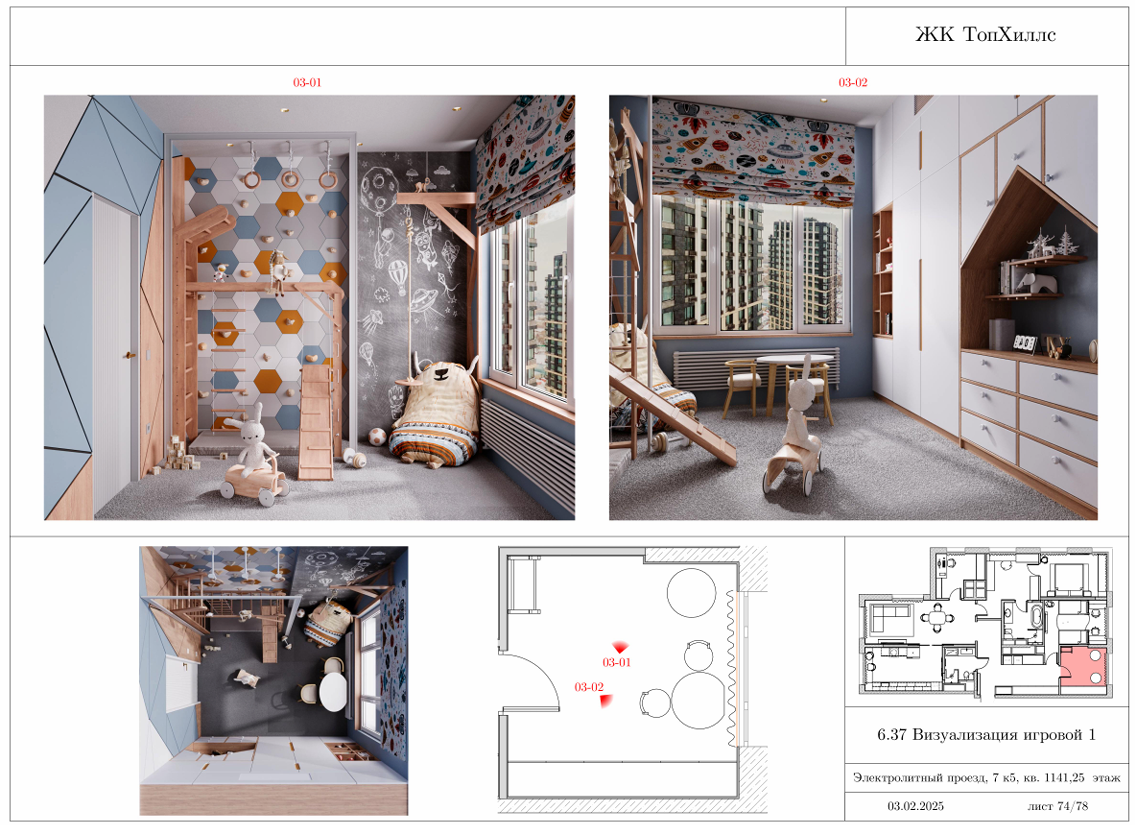Click the red highlighted room in key plan

point(1083,668)
